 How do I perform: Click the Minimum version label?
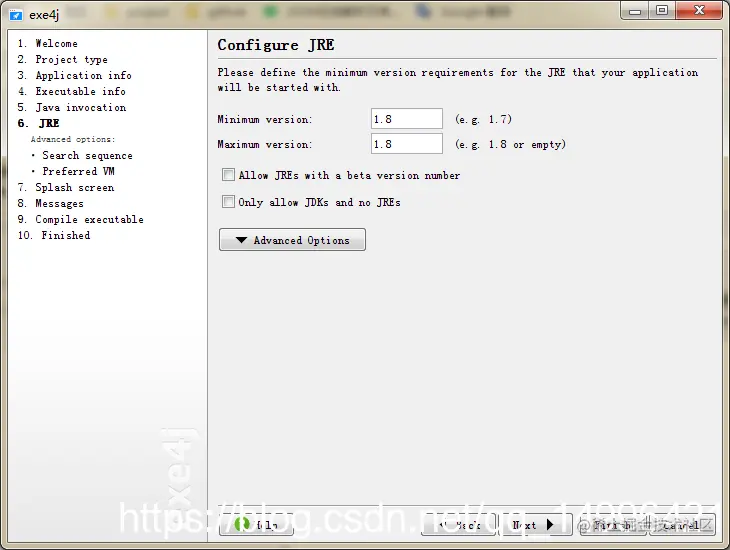point(264,120)
